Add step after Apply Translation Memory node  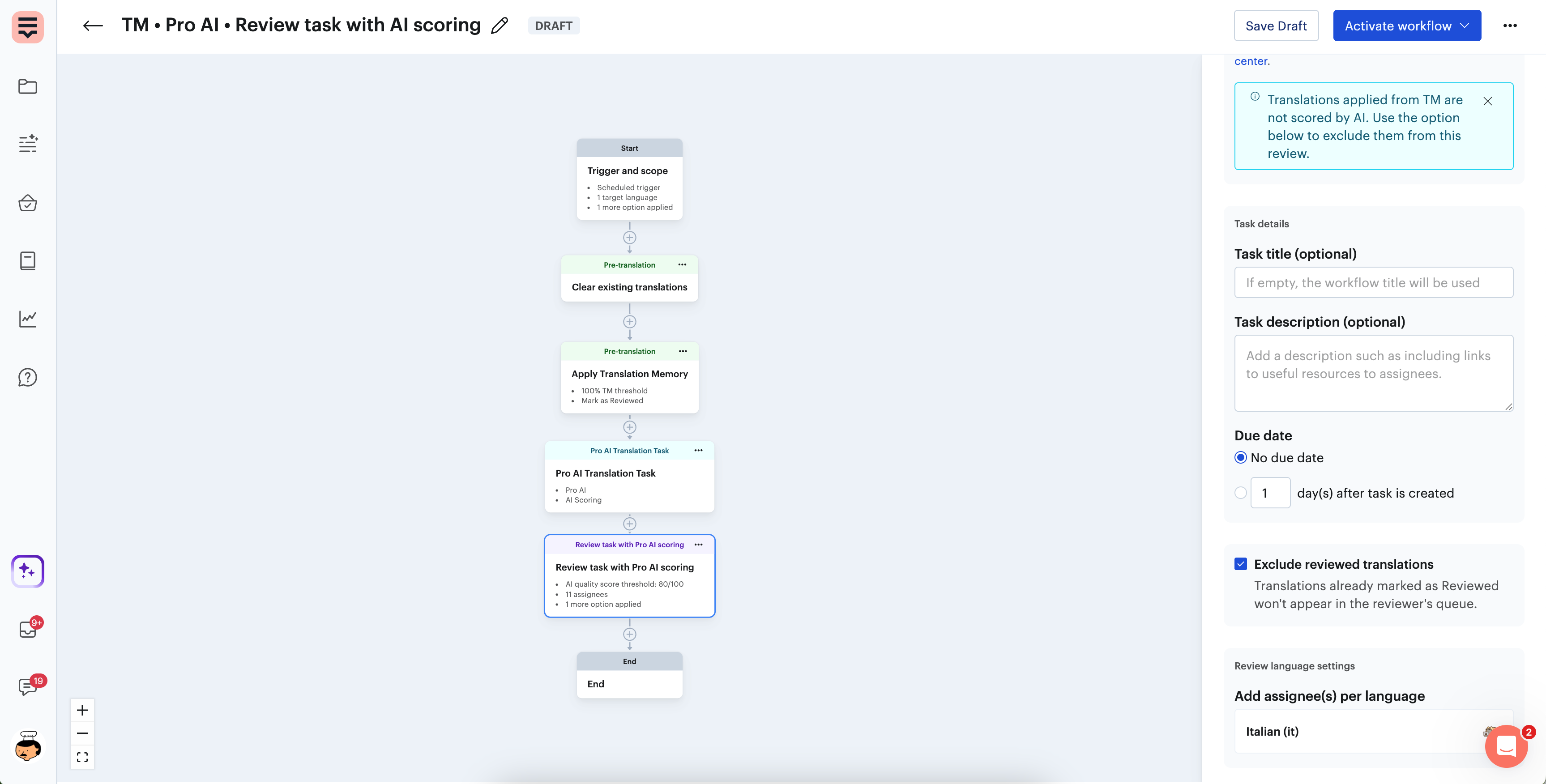coord(630,427)
